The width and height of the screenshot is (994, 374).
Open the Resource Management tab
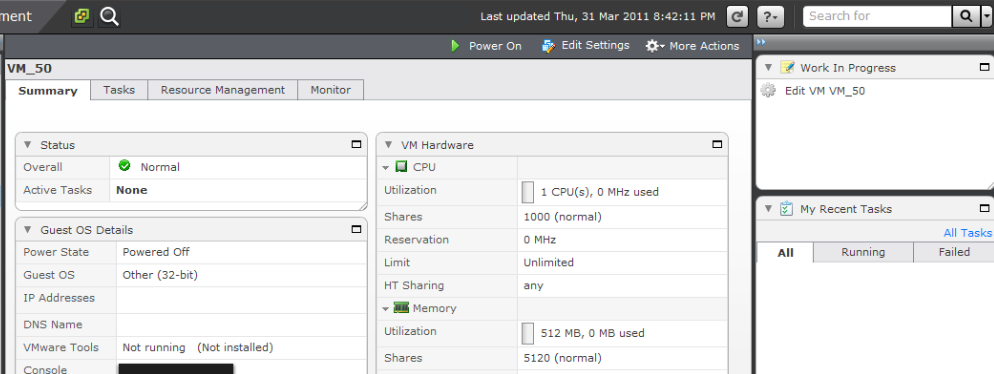coord(223,90)
